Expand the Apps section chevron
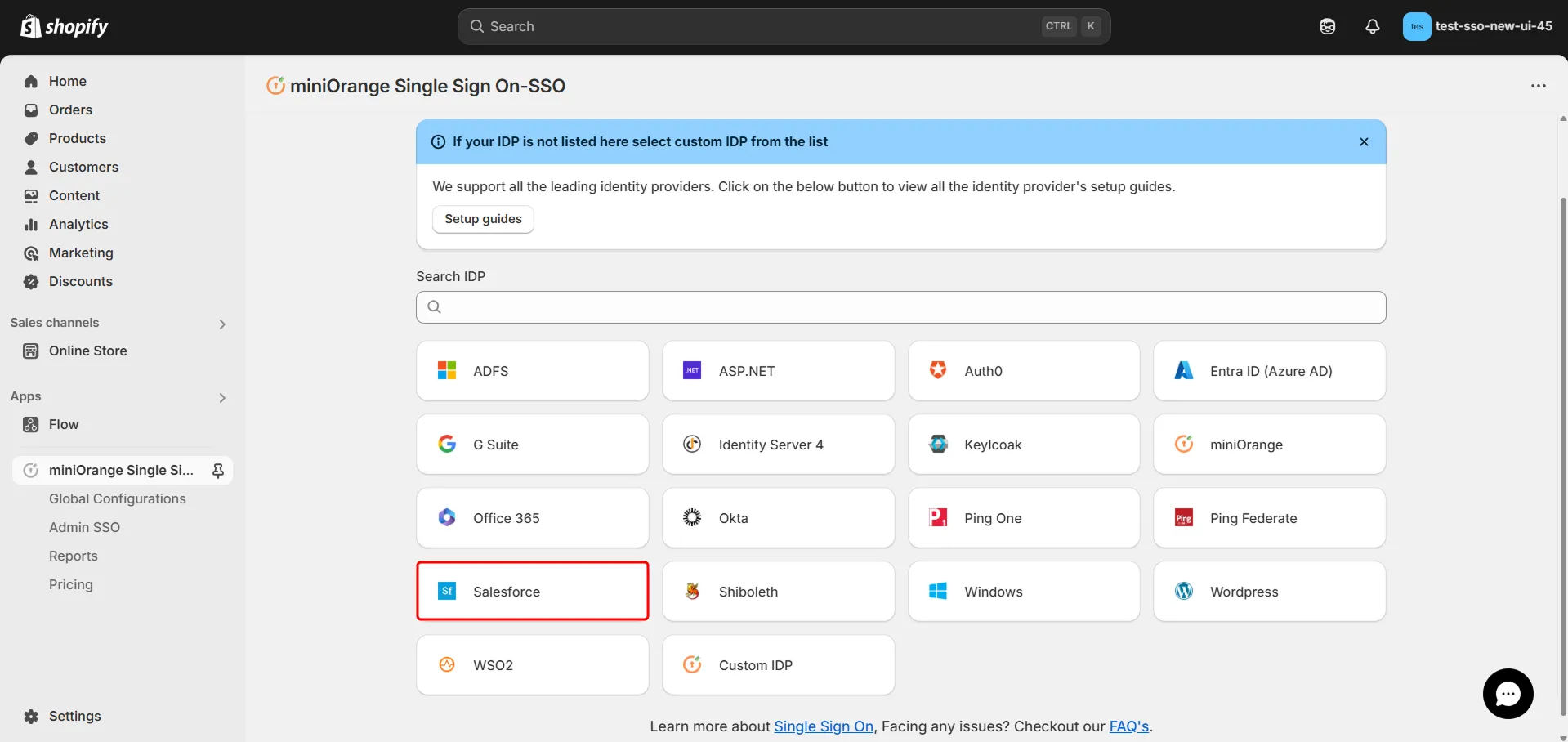1568x742 pixels. [x=222, y=398]
